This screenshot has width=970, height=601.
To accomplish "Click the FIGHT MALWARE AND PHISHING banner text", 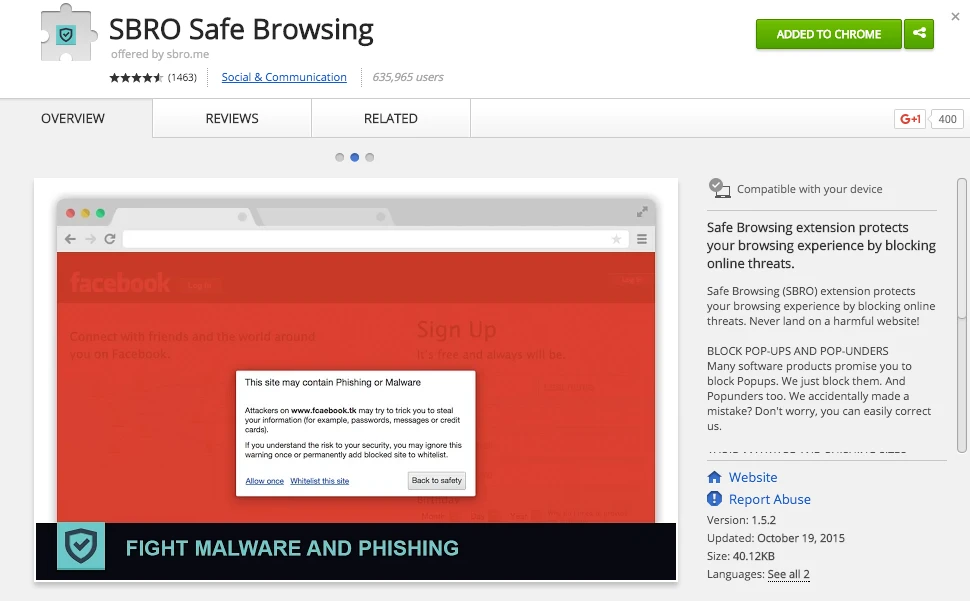I will 292,548.
